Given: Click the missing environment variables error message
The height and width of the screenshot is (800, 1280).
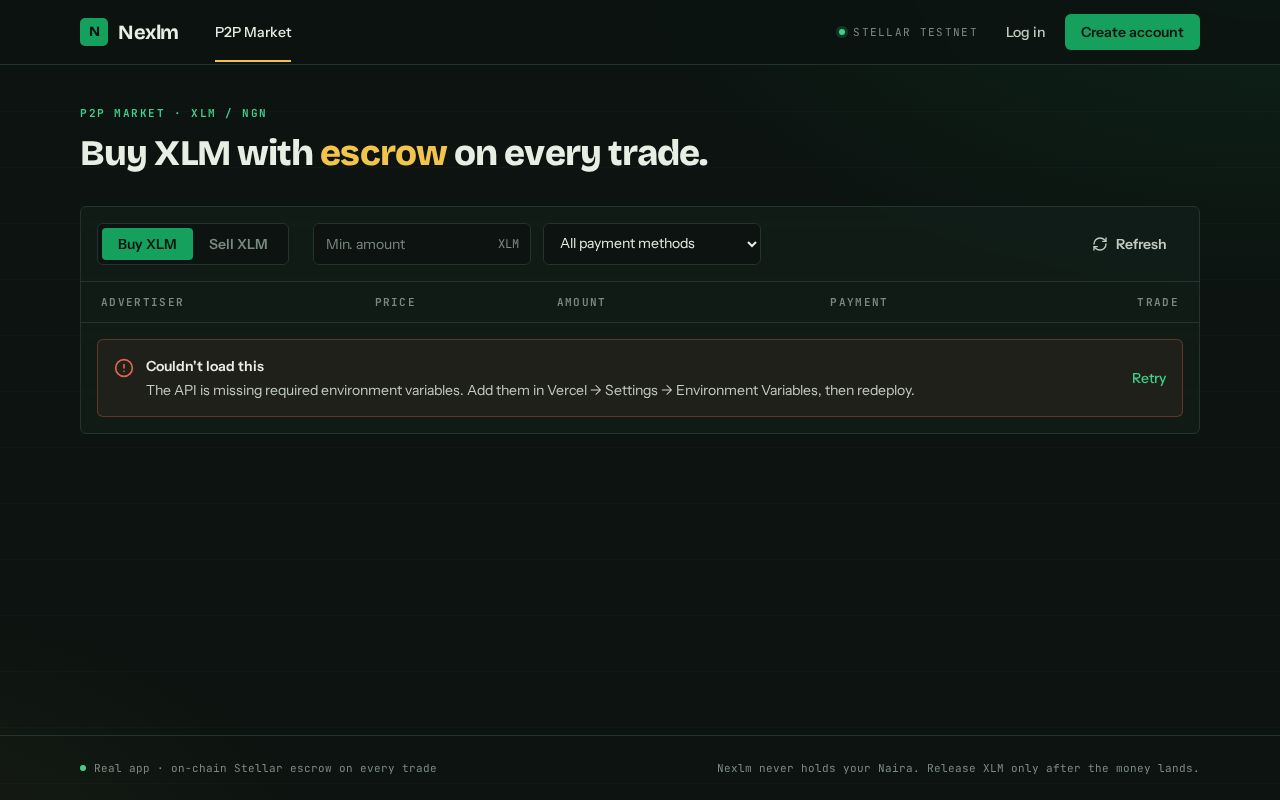Looking at the screenshot, I should coord(530,390).
